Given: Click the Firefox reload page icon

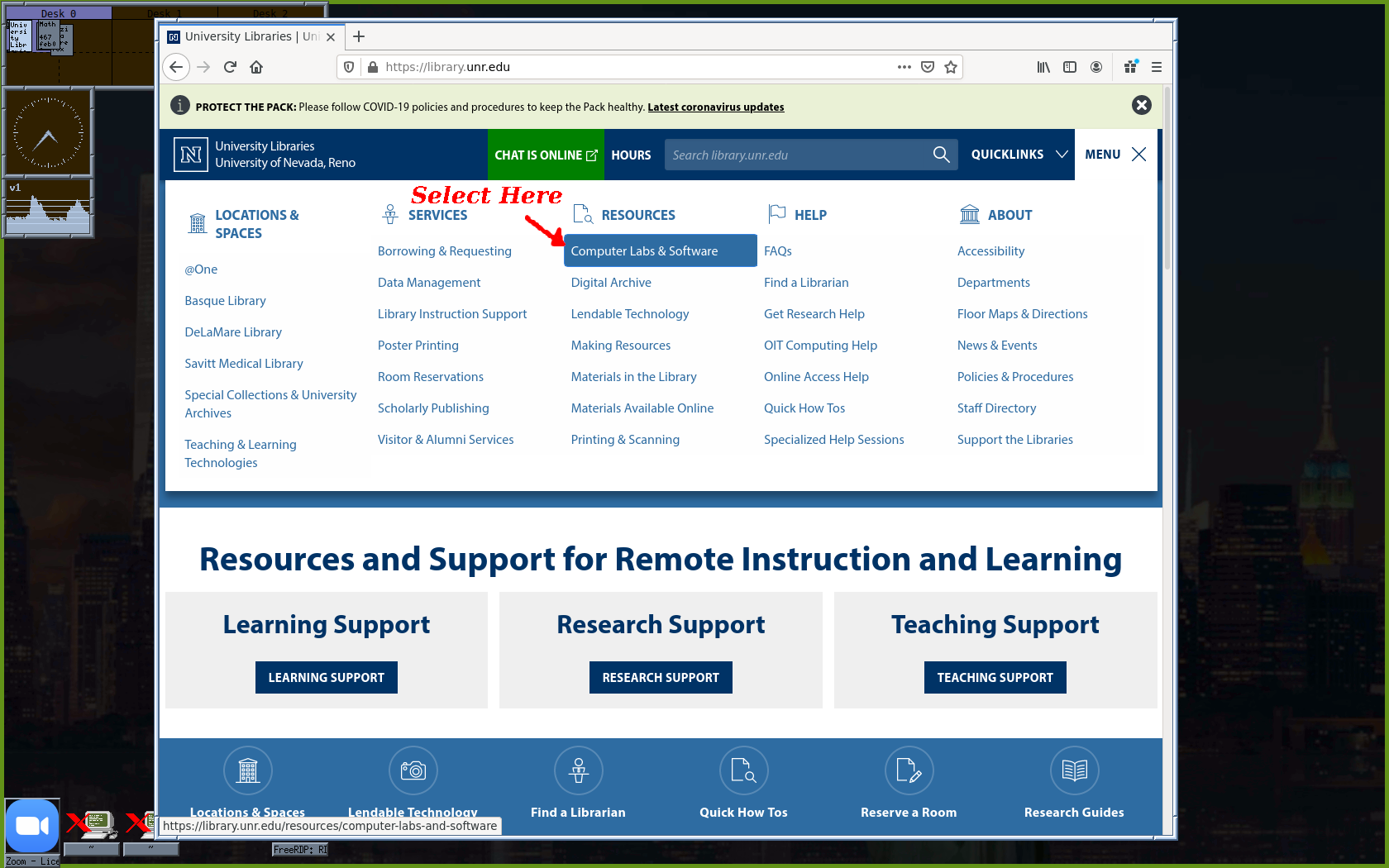Looking at the screenshot, I should tap(230, 67).
